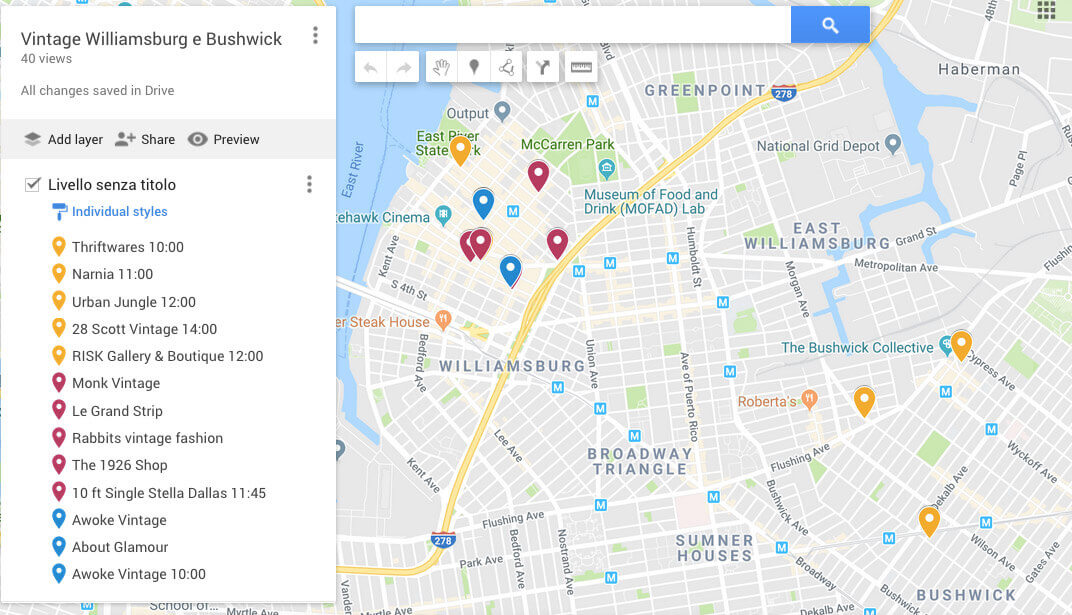The width and height of the screenshot is (1072, 615).
Task: Click the orange pin at The Bushwick Collective
Action: (961, 345)
